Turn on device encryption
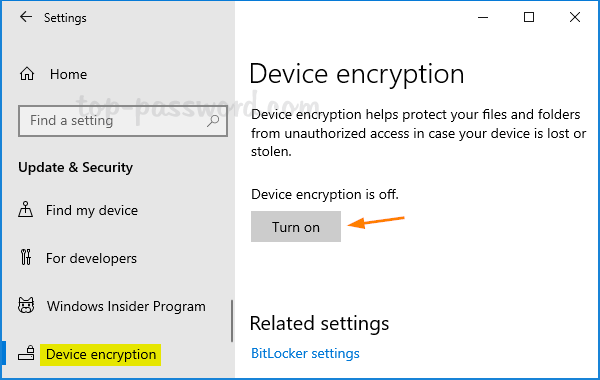Screen dimensions: 600x380 tap(296, 227)
